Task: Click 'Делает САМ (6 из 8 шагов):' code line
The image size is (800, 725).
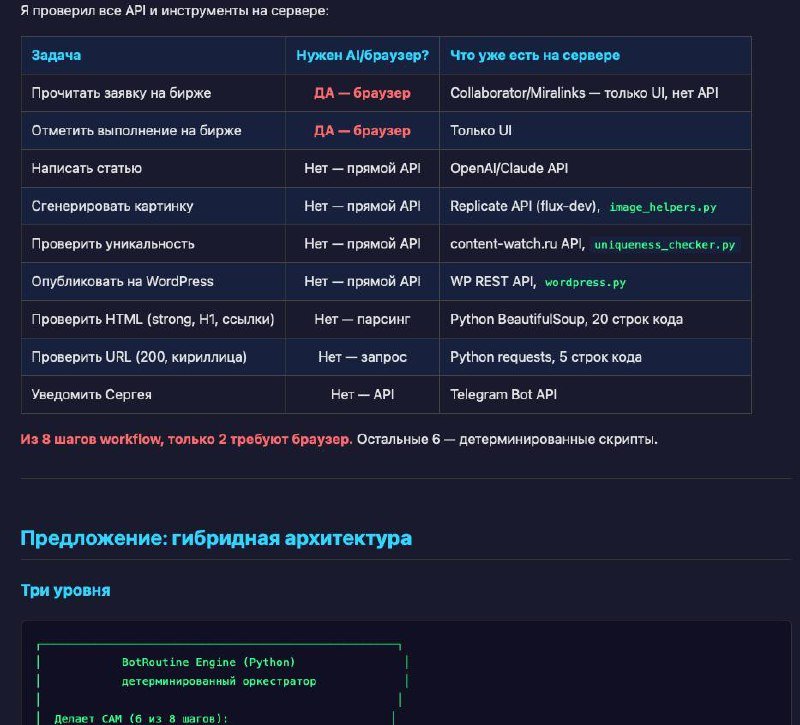Action: (141, 719)
